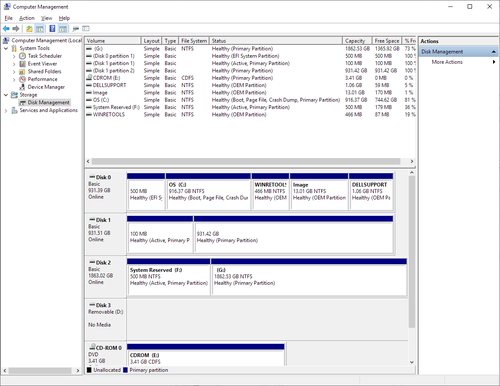
Task: Select the WINRETOOLS partition on Disk 0
Action: 270,192
